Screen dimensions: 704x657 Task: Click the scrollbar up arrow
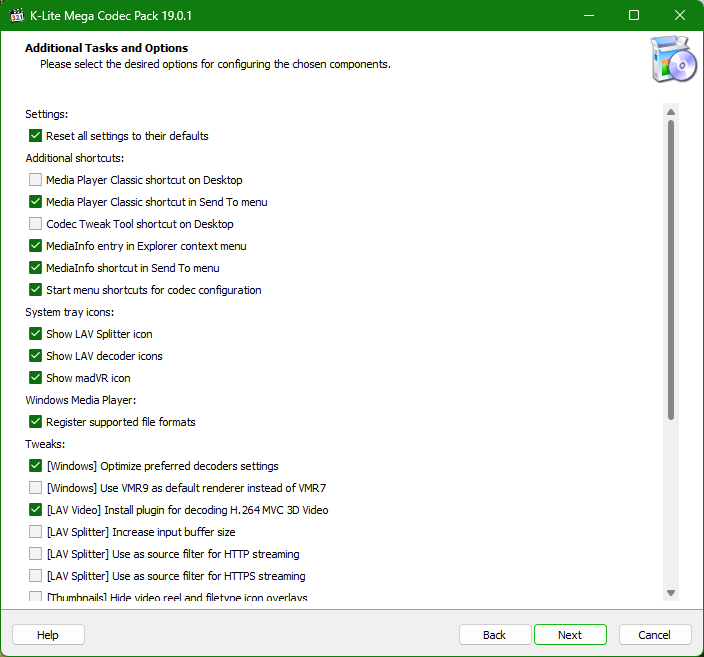click(671, 112)
